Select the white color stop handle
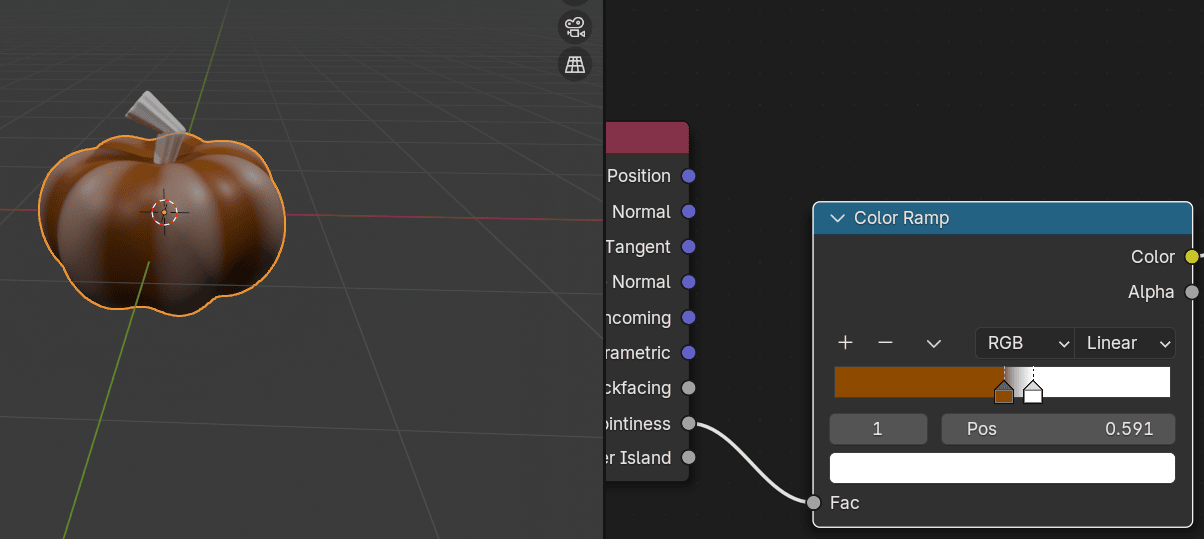The height and width of the screenshot is (539, 1204). click(x=1033, y=394)
